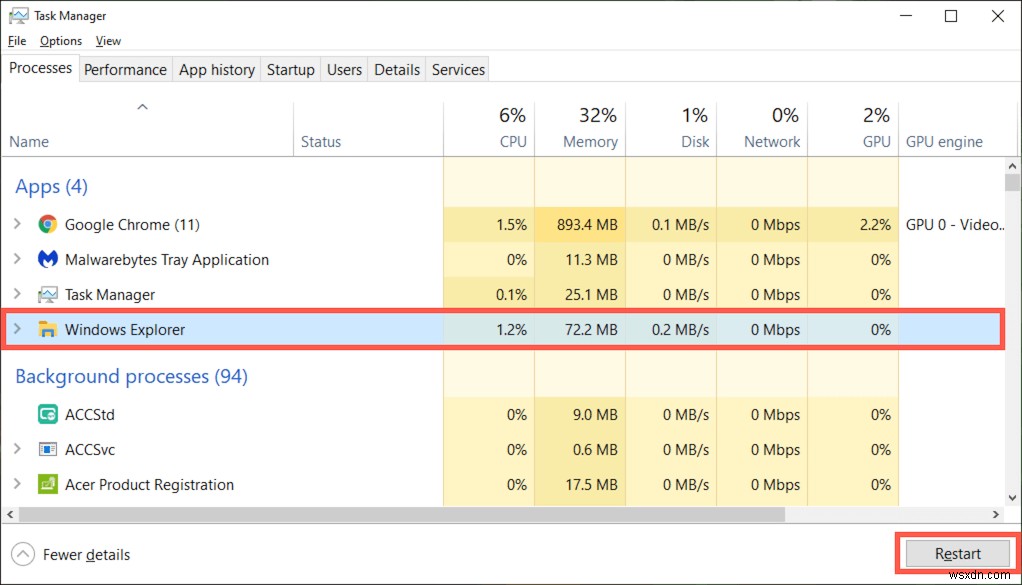Image resolution: width=1022 pixels, height=585 pixels.
Task: Expand the Google Chrome process group
Action: click(18, 224)
